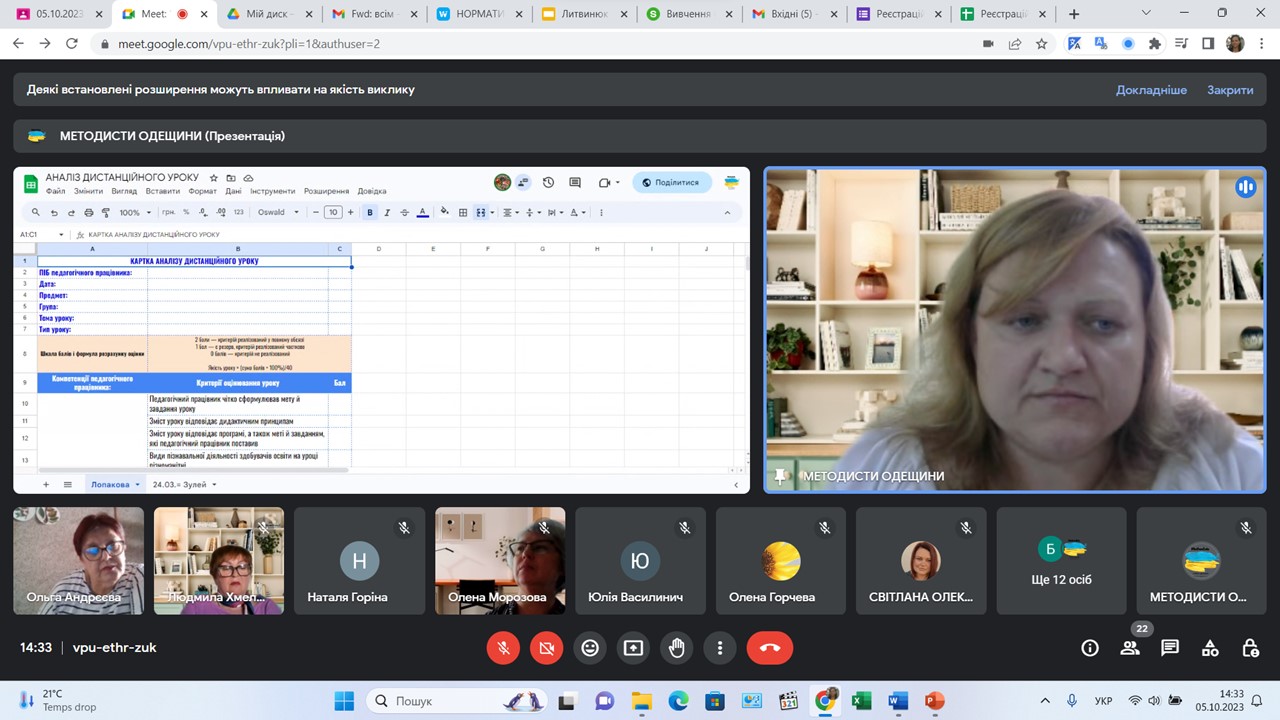This screenshot has width=1280, height=720.
Task: Expand the Windows system tray hidden icons
Action: click(1045, 701)
